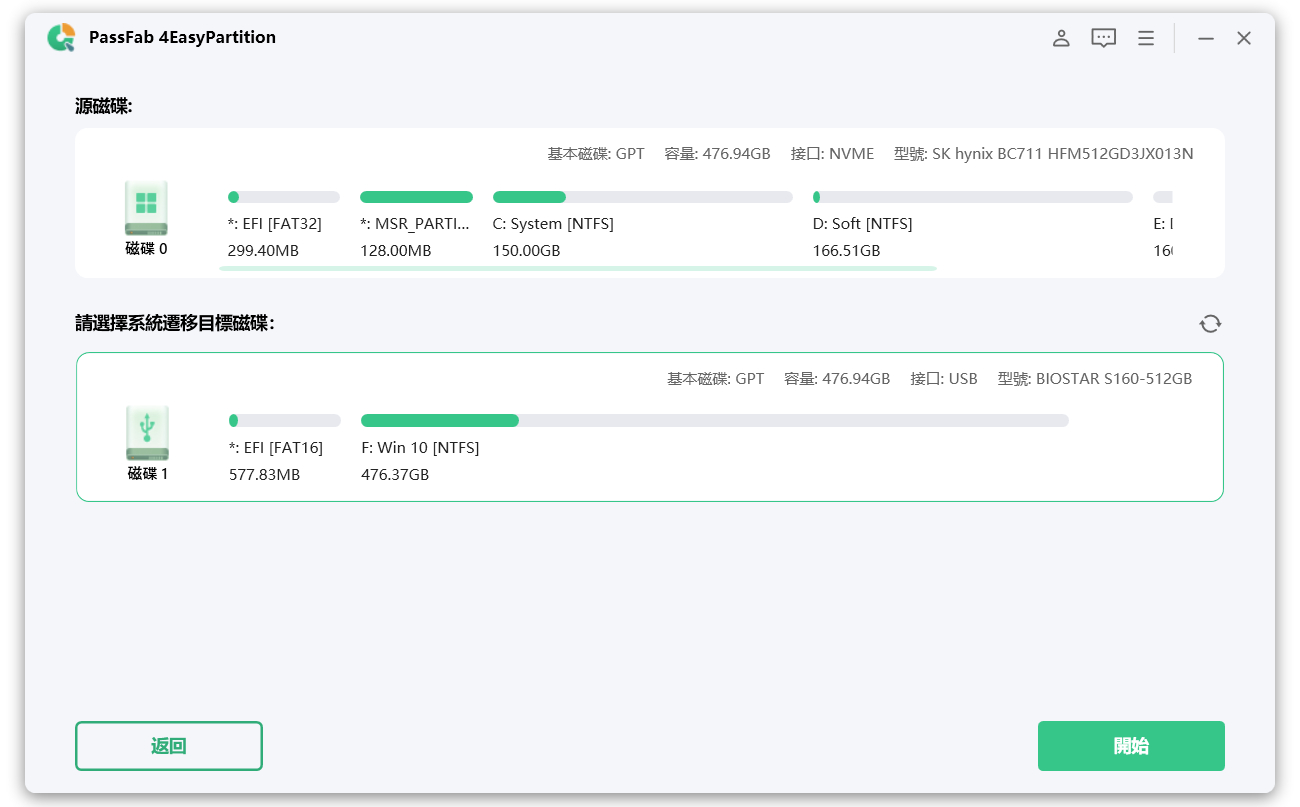Viewport: 1300px width, 807px height.
Task: Open the user account icon
Action: (x=1061, y=38)
